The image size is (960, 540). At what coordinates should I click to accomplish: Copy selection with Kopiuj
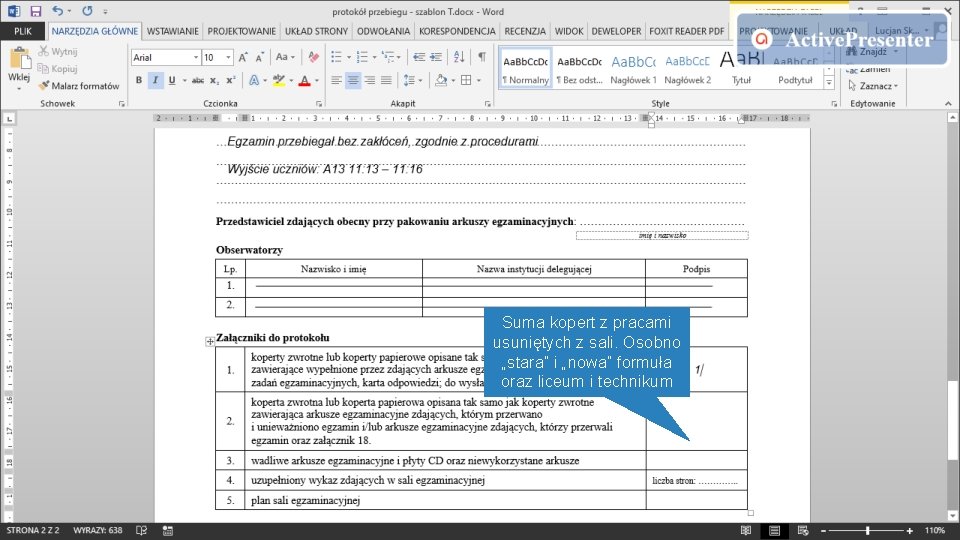(x=58, y=69)
